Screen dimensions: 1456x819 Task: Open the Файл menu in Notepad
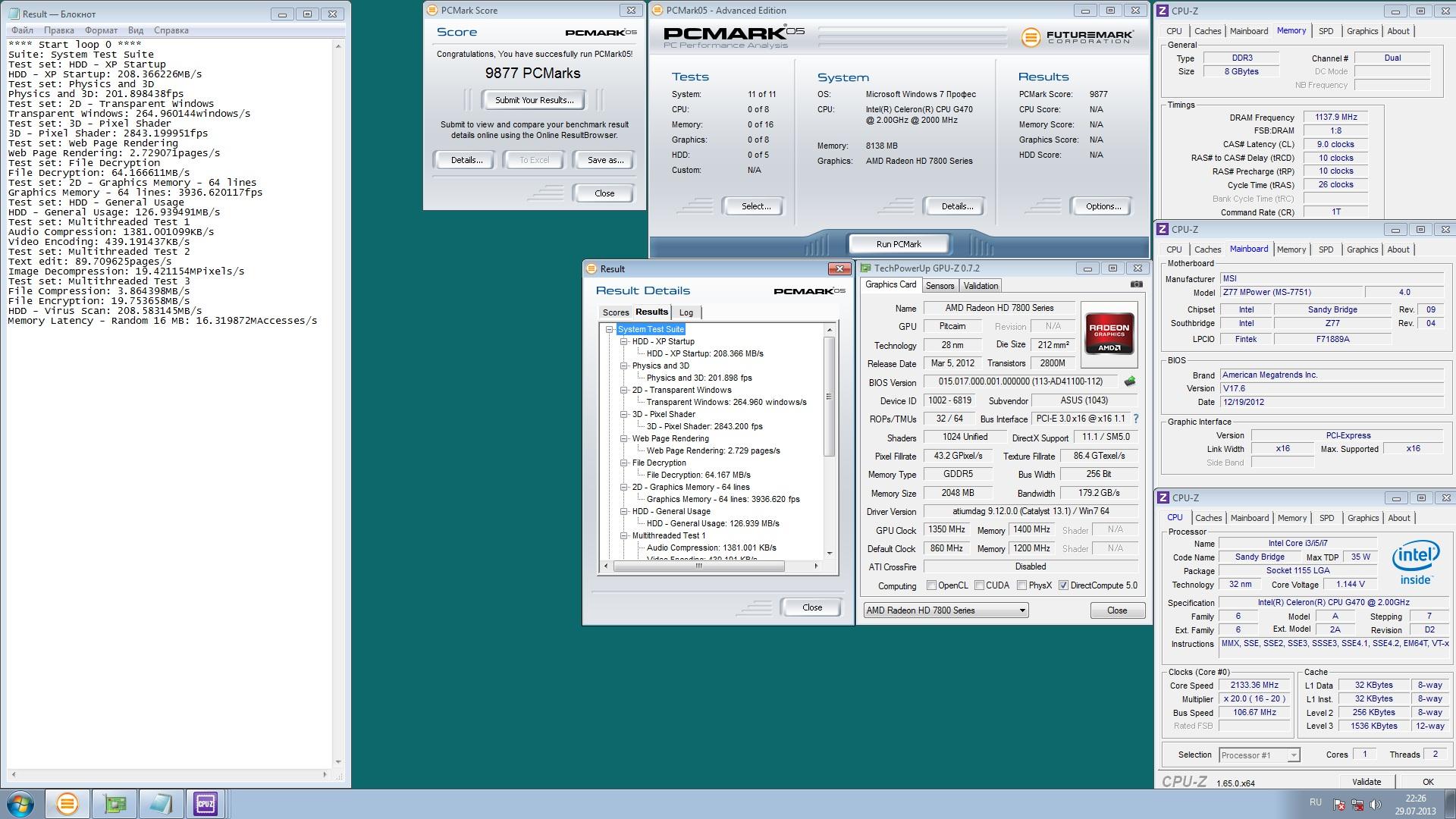point(22,30)
